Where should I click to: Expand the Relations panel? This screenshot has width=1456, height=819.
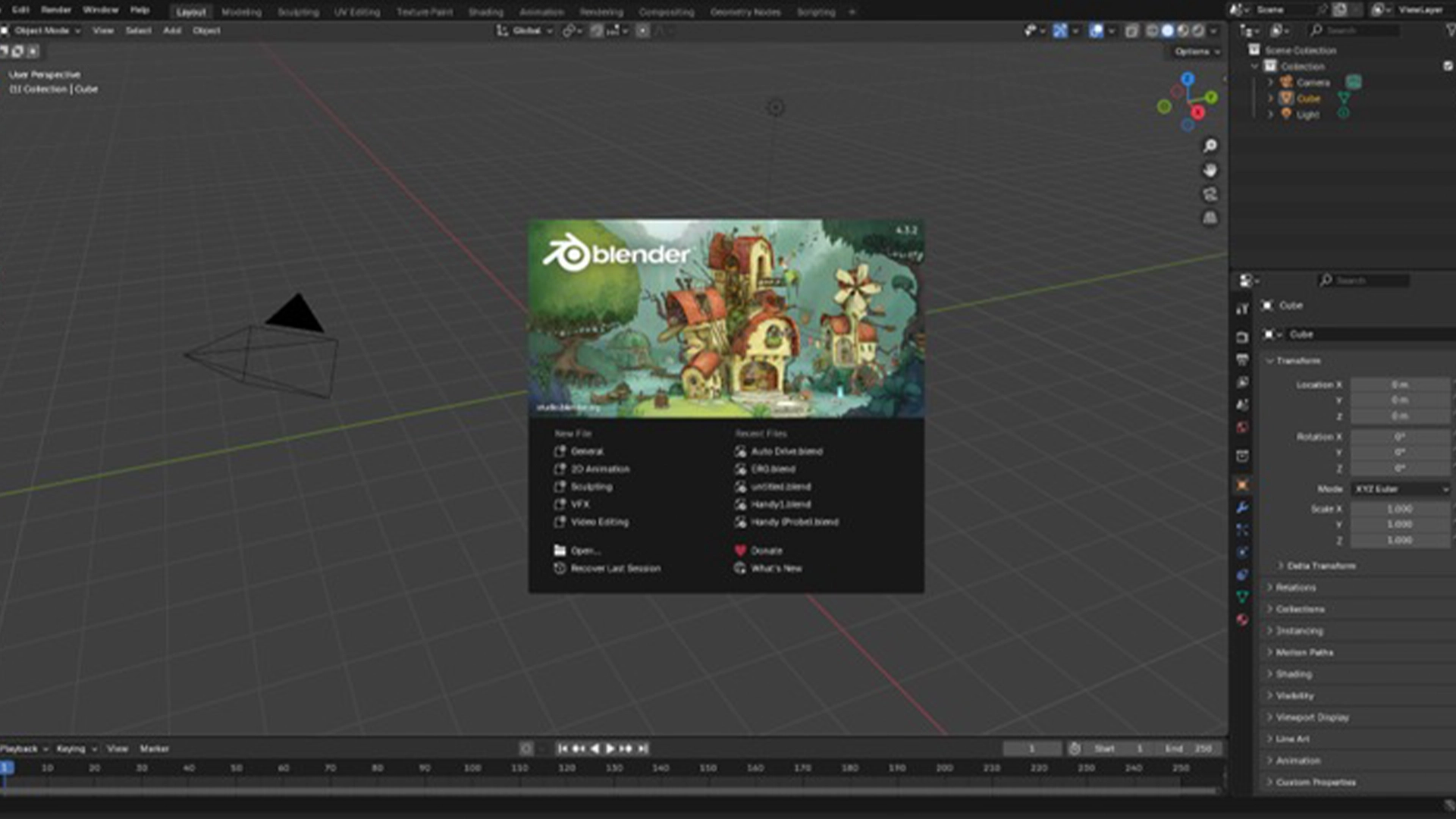(x=1294, y=588)
